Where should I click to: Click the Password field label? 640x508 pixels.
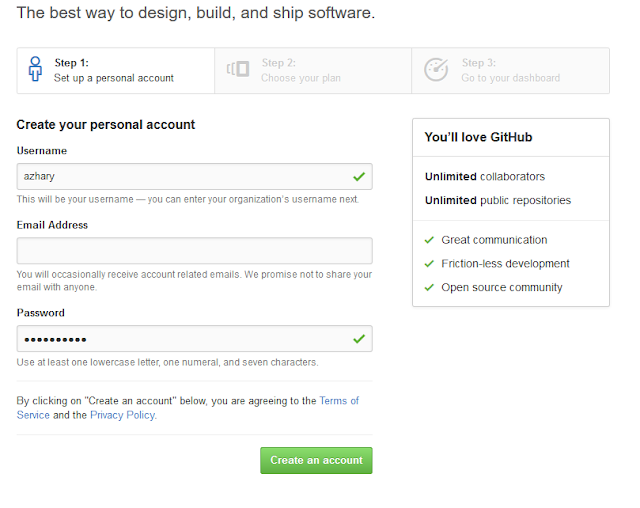click(40, 313)
